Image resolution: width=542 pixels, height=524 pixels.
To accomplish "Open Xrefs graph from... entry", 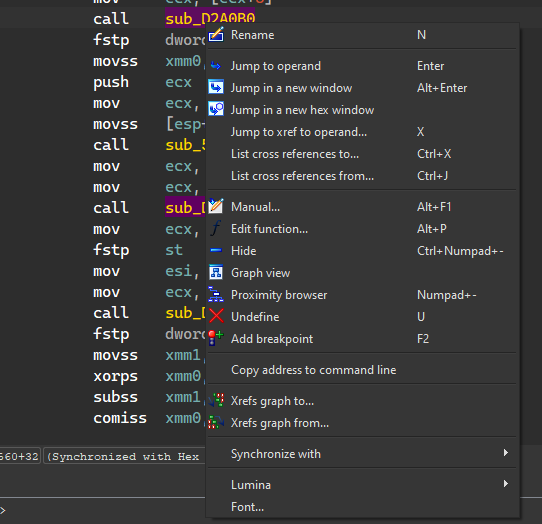I will pos(362,423).
